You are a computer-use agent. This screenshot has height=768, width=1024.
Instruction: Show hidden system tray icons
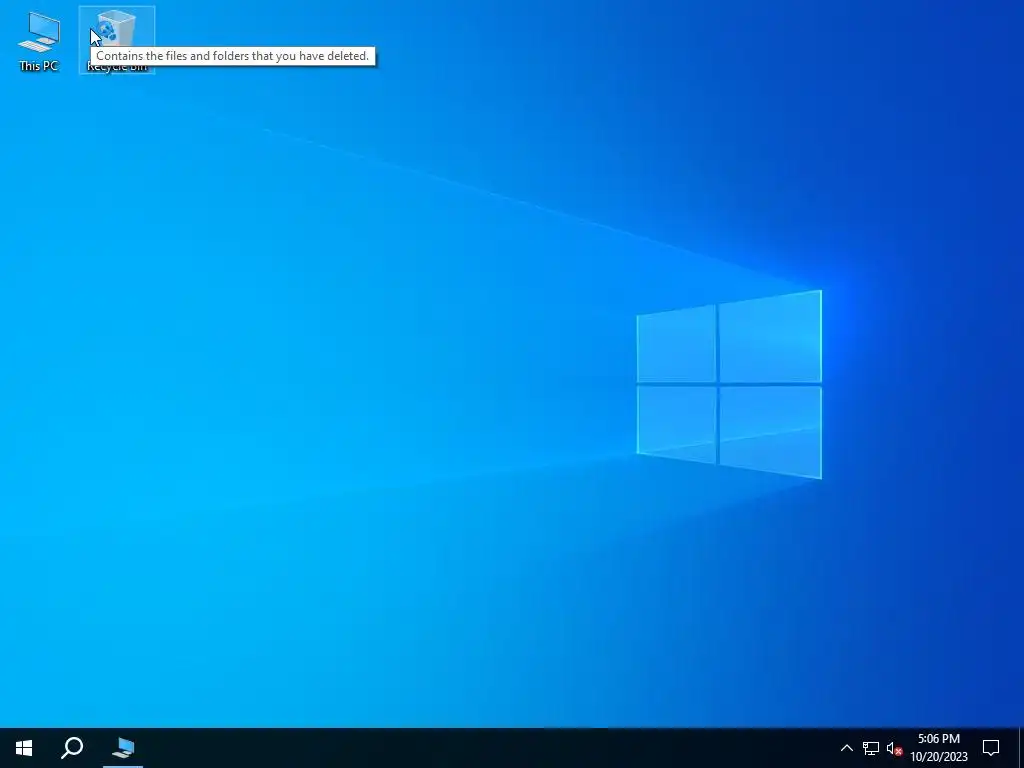click(846, 748)
